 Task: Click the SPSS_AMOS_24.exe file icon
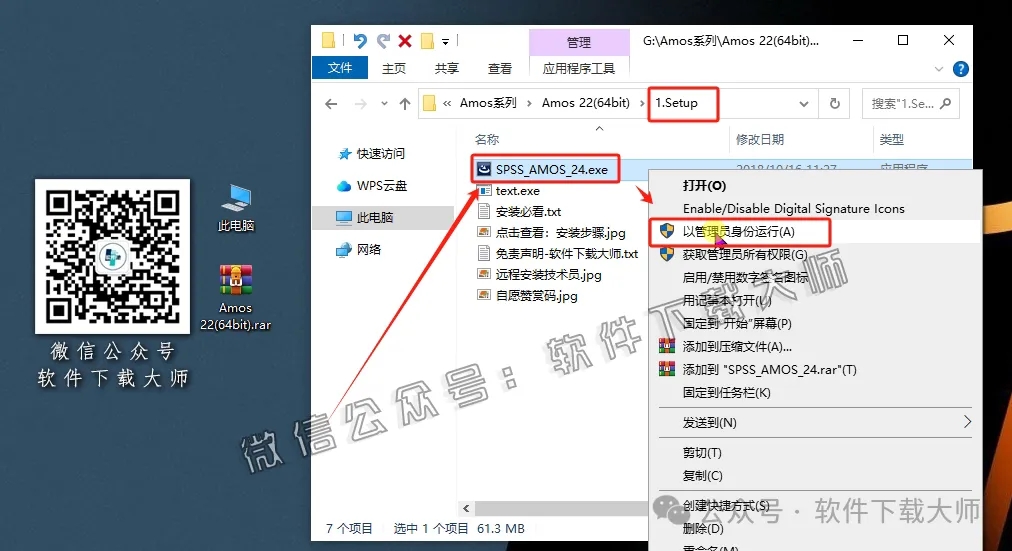(x=483, y=170)
